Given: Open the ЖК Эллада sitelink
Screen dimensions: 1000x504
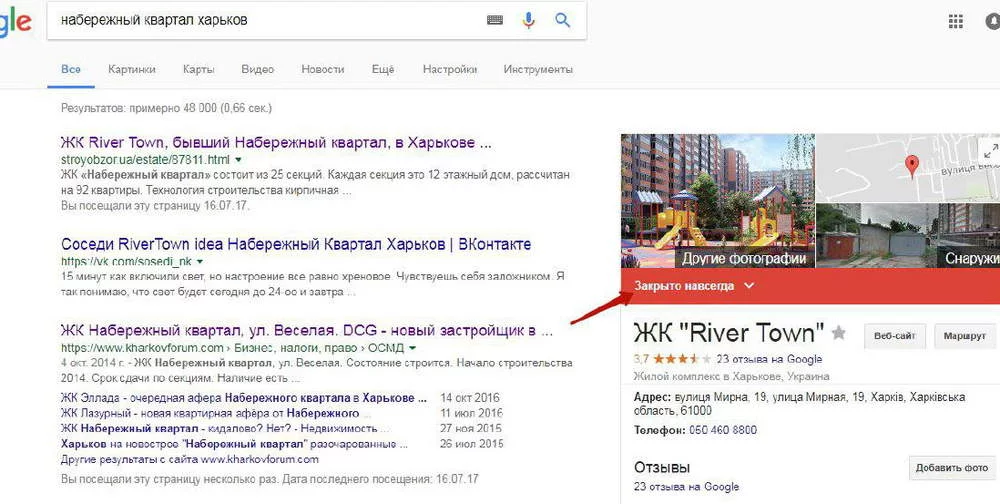Looking at the screenshot, I should coord(244,397).
